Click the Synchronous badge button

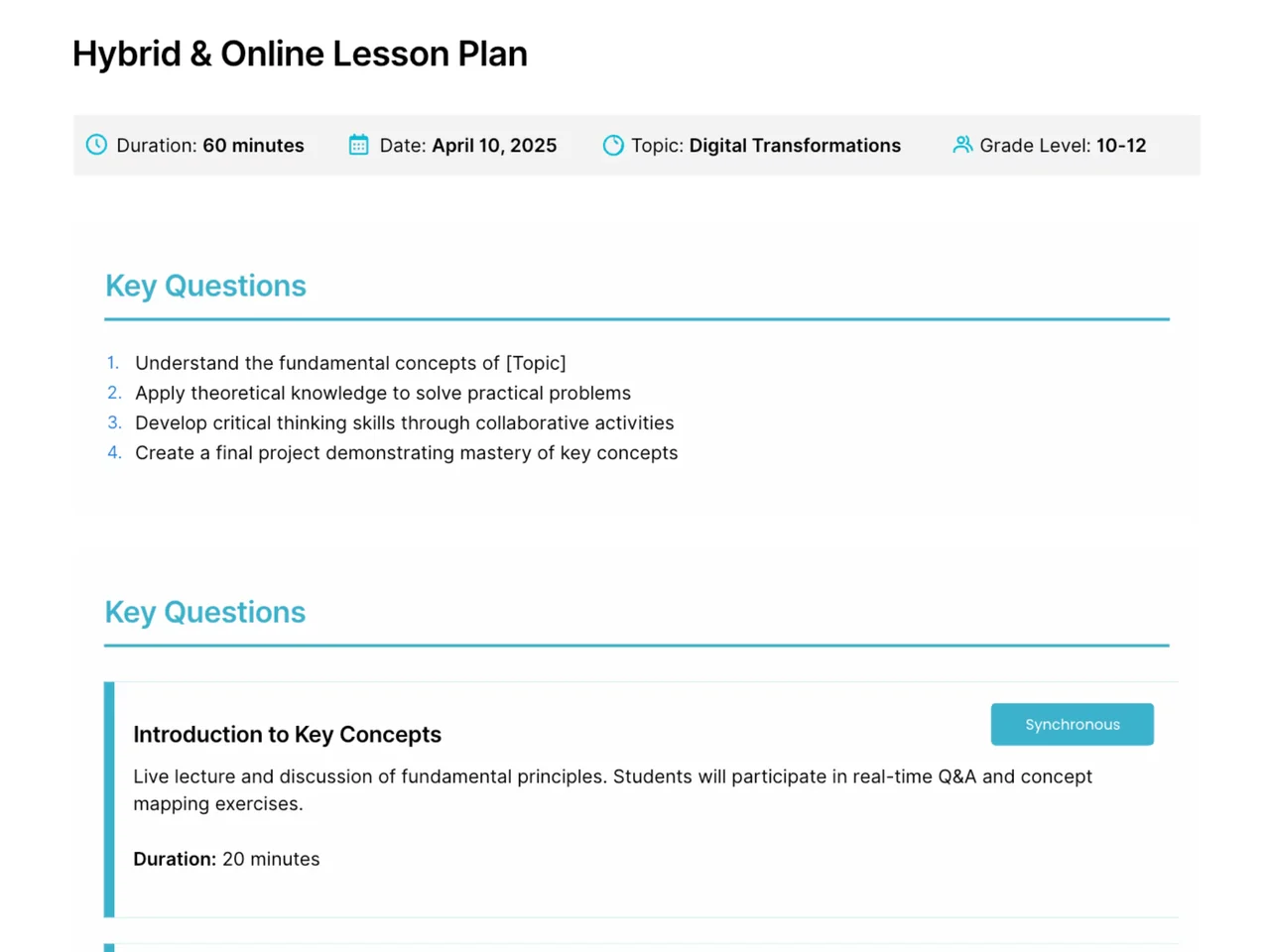[1072, 724]
